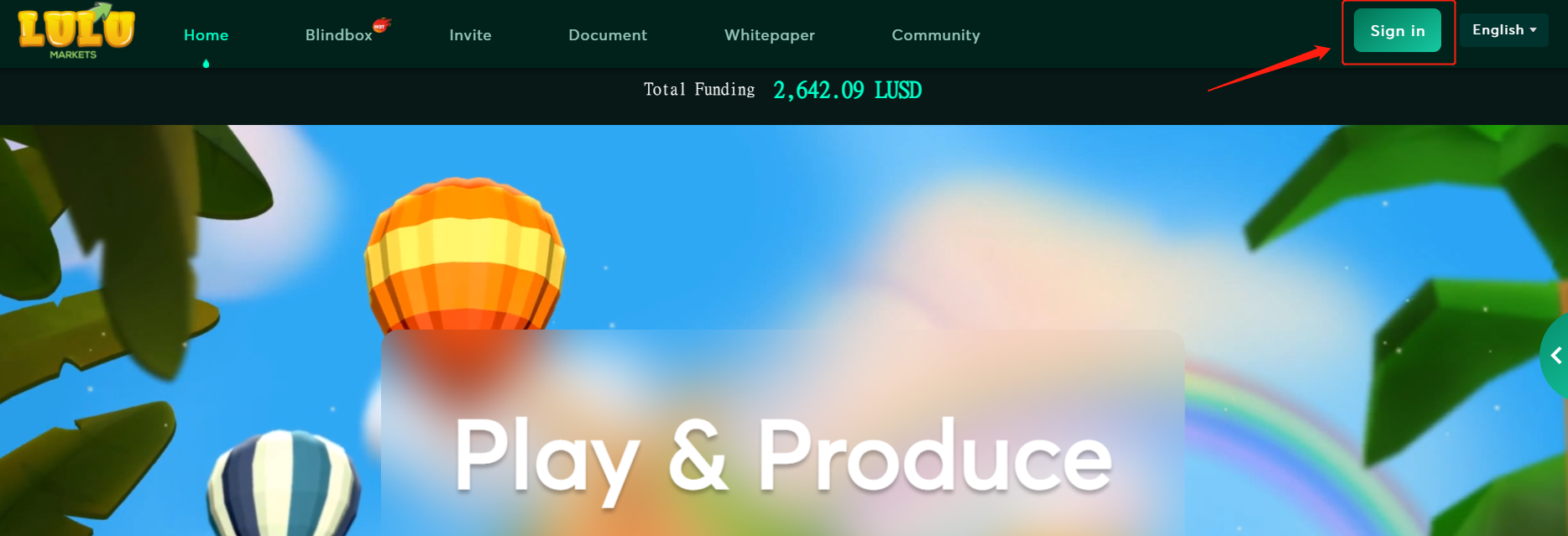Click the caret beside English

[x=1533, y=30]
